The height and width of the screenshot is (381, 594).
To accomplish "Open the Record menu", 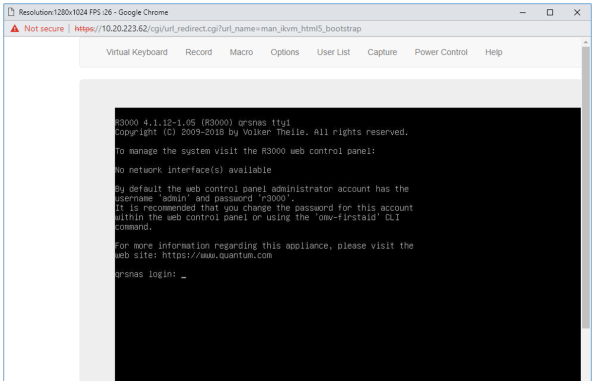I will pyautogui.click(x=199, y=52).
